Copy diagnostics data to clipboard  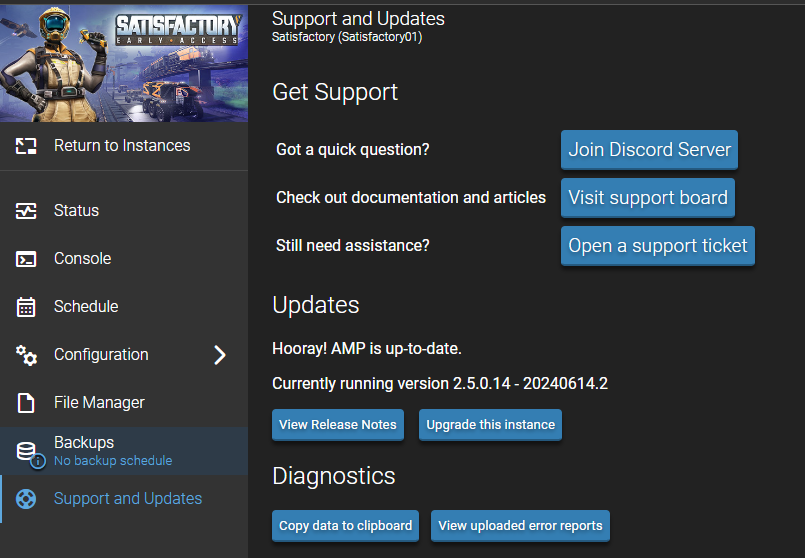346,526
